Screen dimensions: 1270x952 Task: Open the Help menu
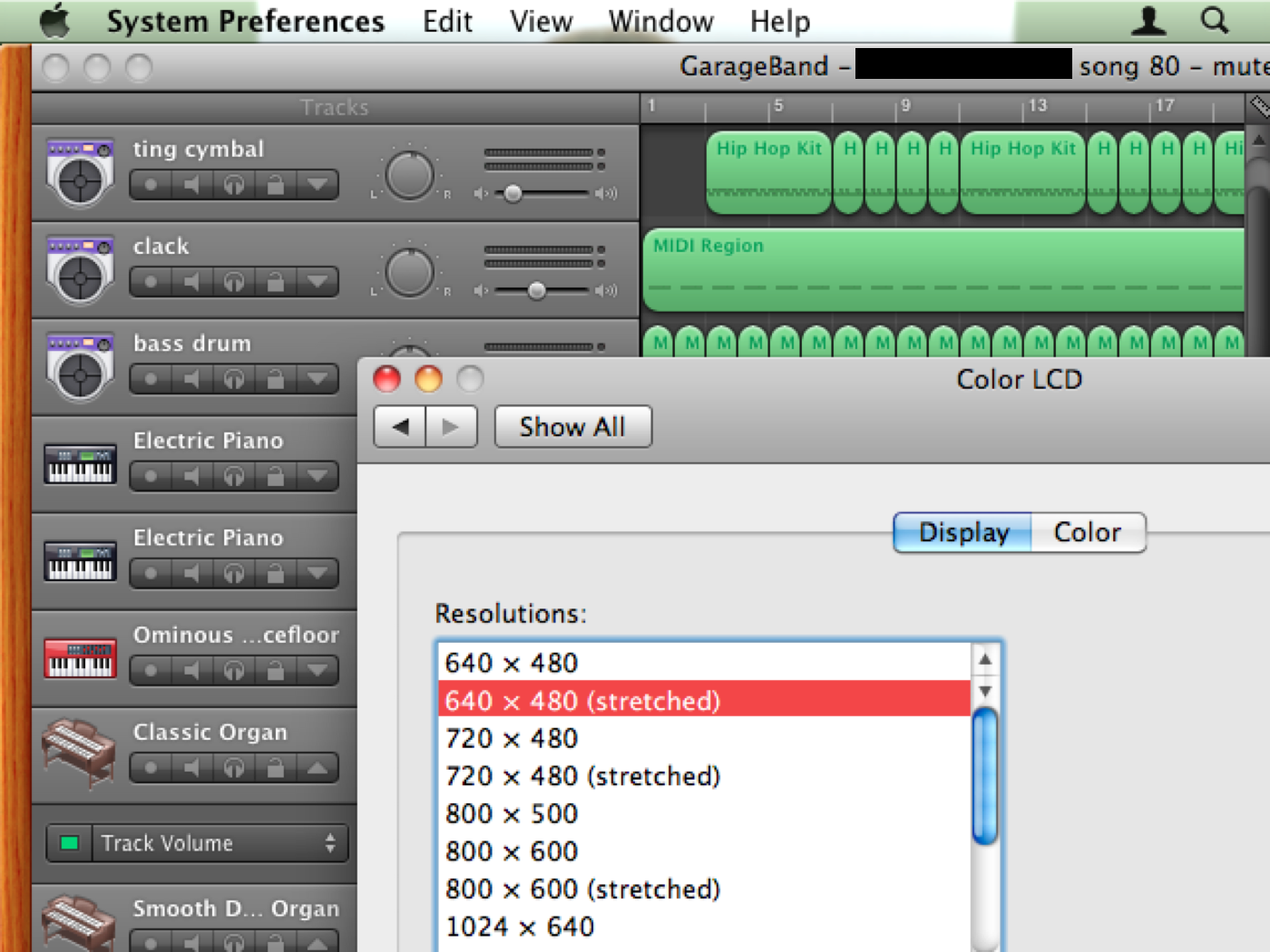tap(779, 21)
